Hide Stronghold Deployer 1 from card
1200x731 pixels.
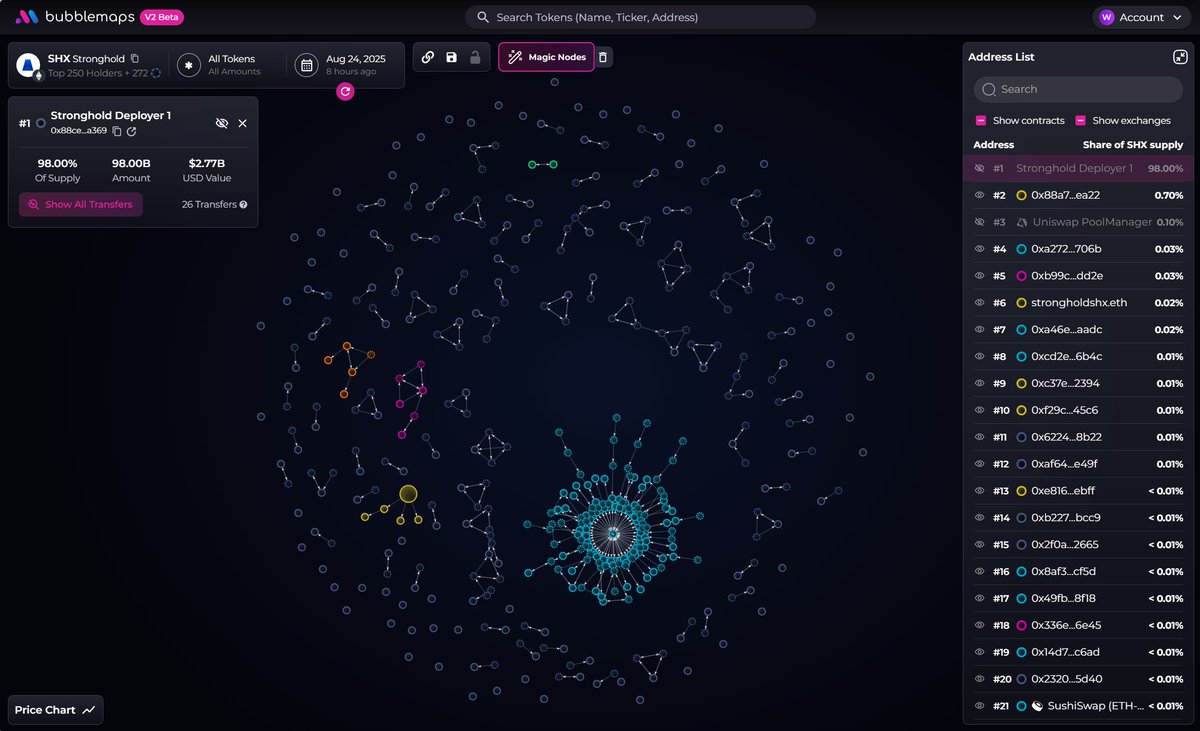pyautogui.click(x=222, y=123)
